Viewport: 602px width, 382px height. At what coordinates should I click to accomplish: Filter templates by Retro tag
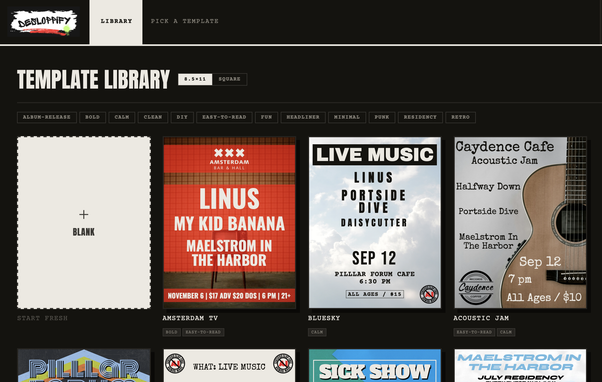(x=460, y=117)
